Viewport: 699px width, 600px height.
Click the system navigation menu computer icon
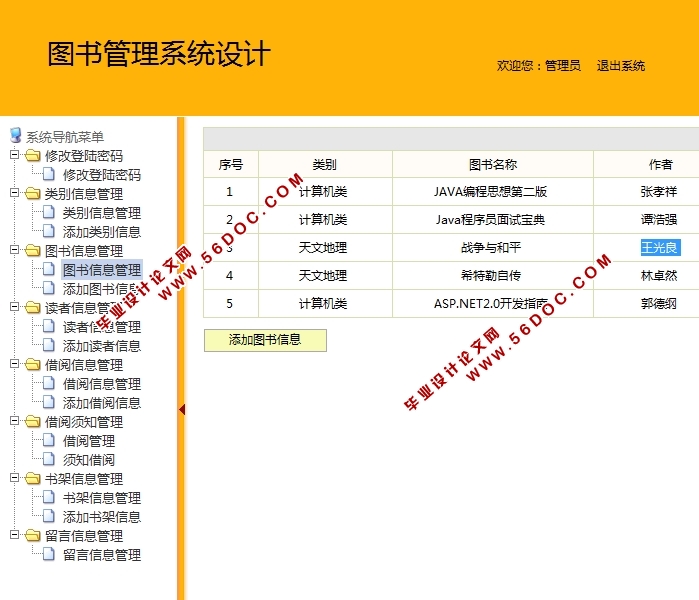[x=15, y=136]
